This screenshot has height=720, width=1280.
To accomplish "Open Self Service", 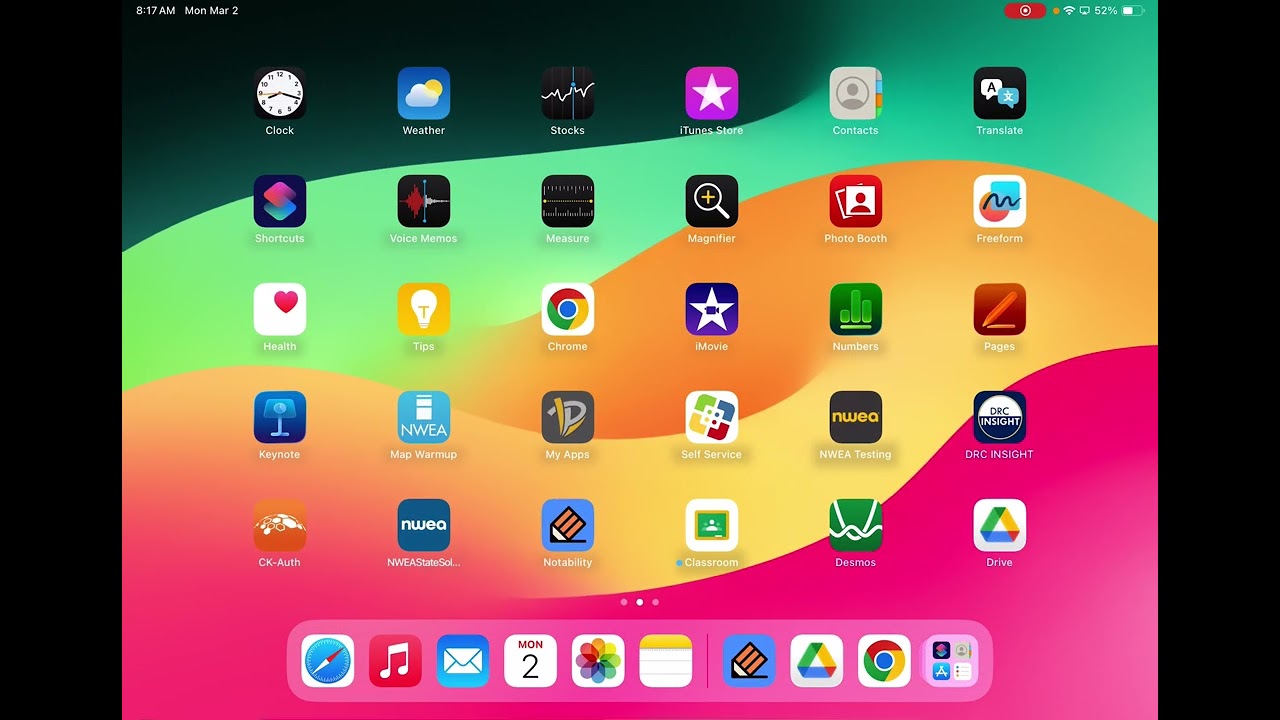I will 712,417.
